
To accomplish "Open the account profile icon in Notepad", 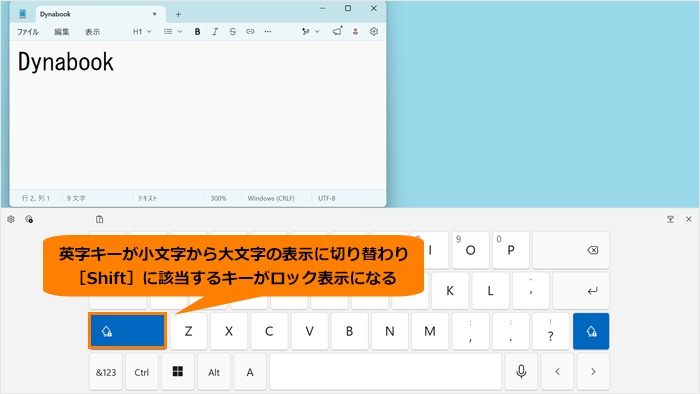I will 355,32.
